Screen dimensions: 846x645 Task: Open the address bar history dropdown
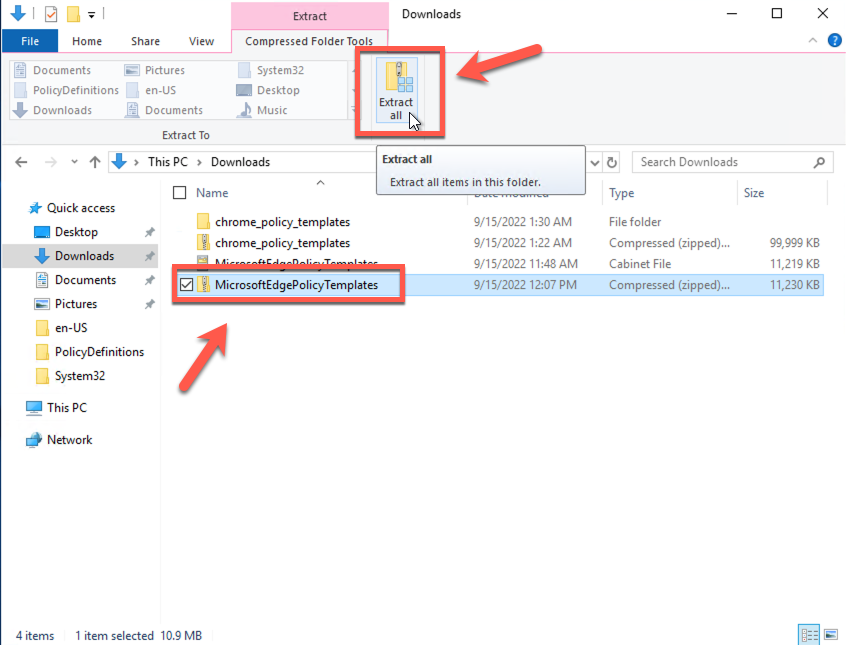[x=595, y=162]
